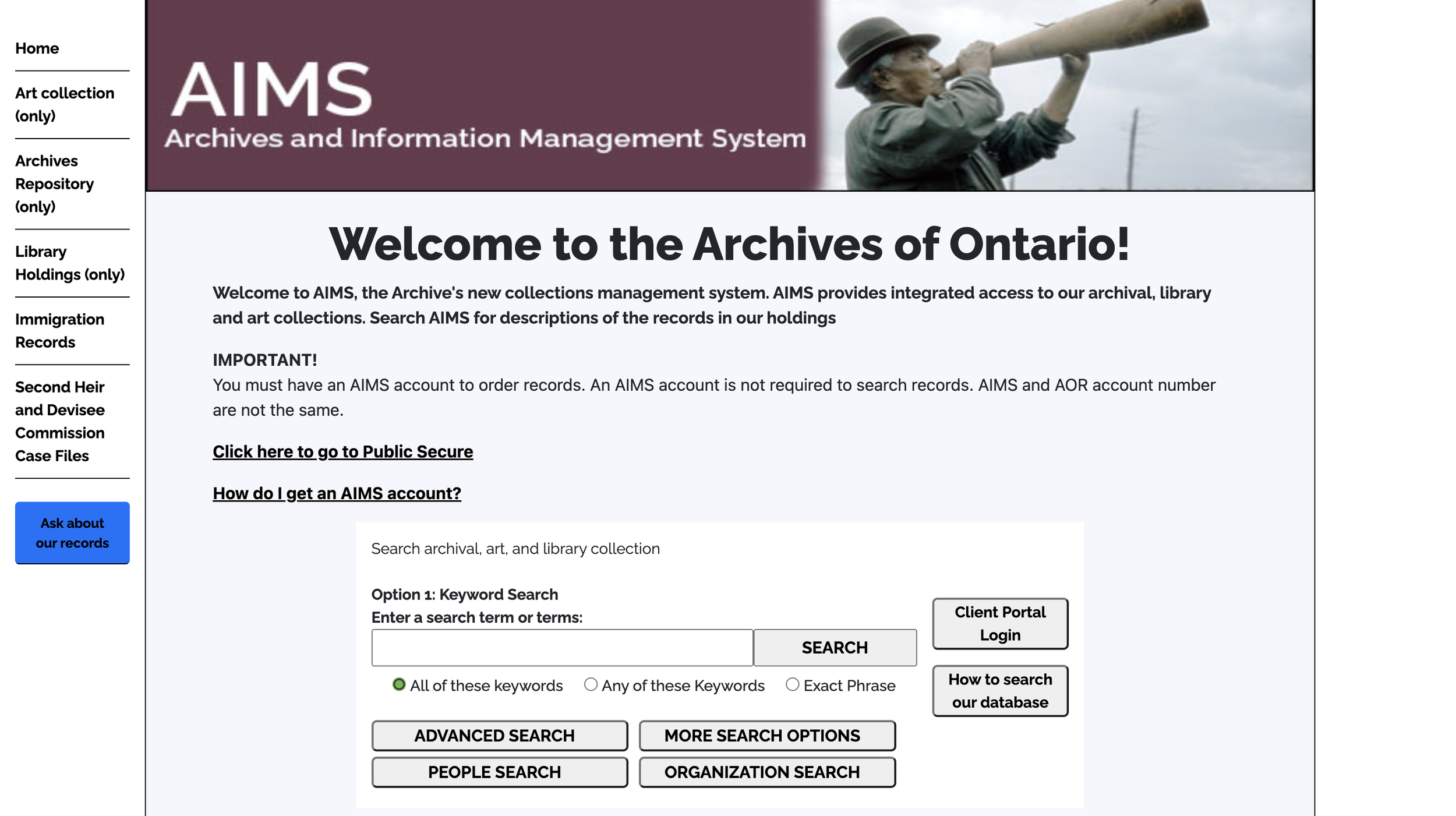Viewport: 1456px width, 816px height.
Task: Select All of these keywords option
Action: coord(399,685)
